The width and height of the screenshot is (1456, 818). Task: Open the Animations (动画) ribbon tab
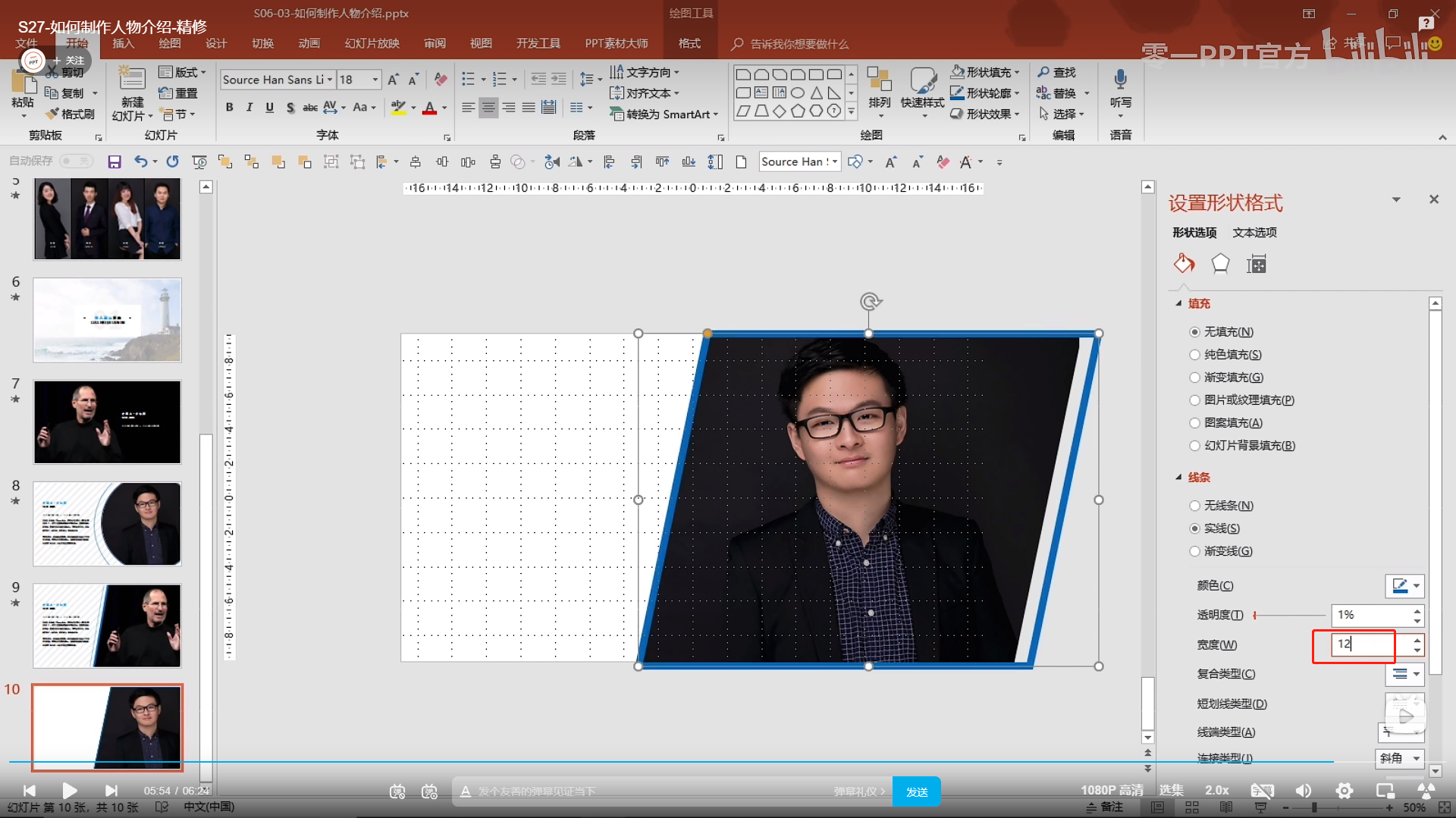[309, 43]
